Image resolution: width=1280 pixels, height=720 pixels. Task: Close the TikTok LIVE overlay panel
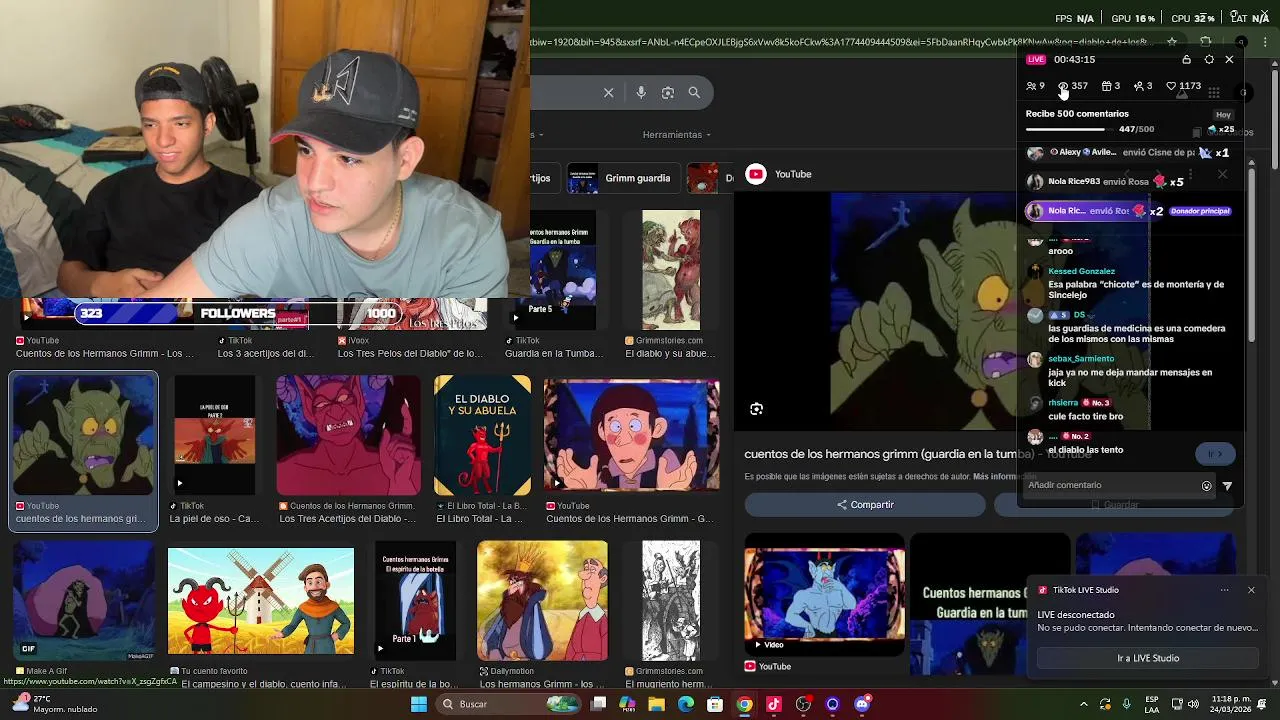tap(1229, 59)
